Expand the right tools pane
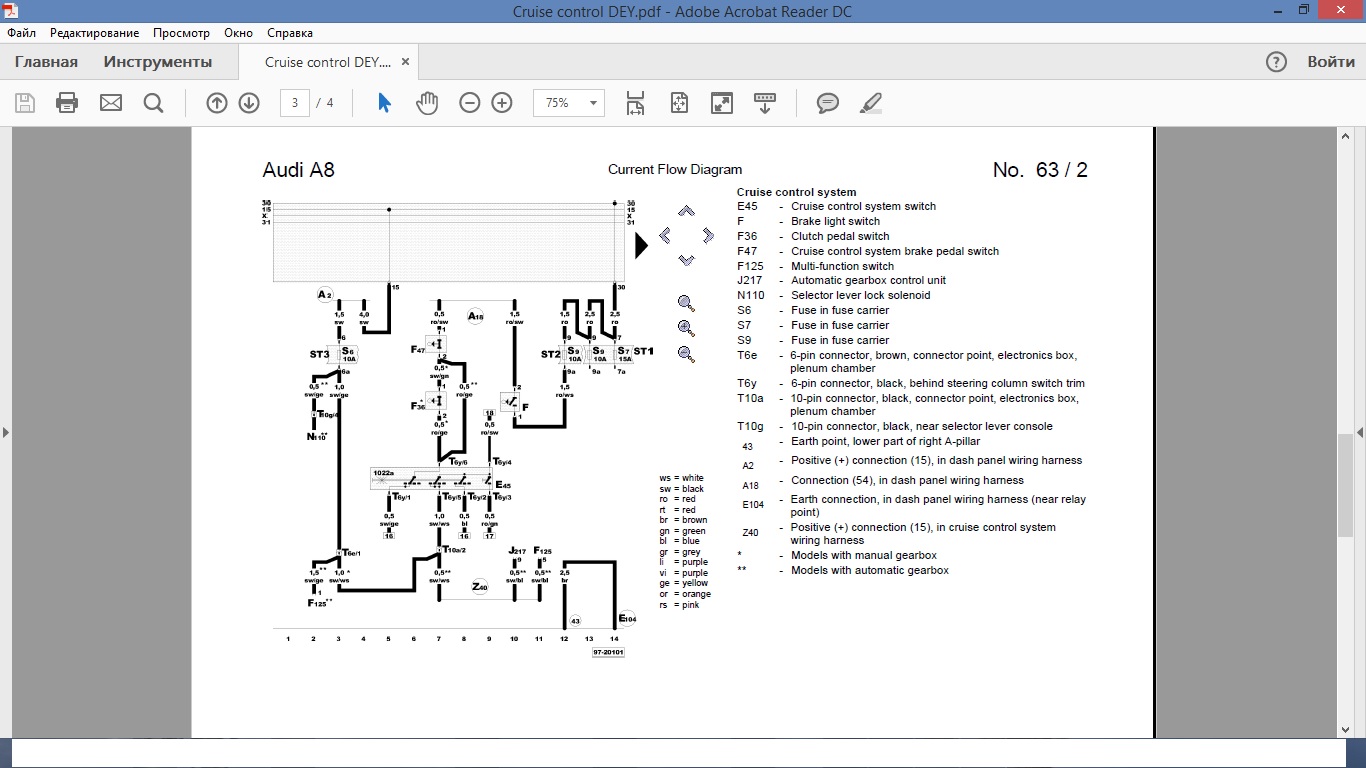1366x768 pixels. click(1360, 433)
